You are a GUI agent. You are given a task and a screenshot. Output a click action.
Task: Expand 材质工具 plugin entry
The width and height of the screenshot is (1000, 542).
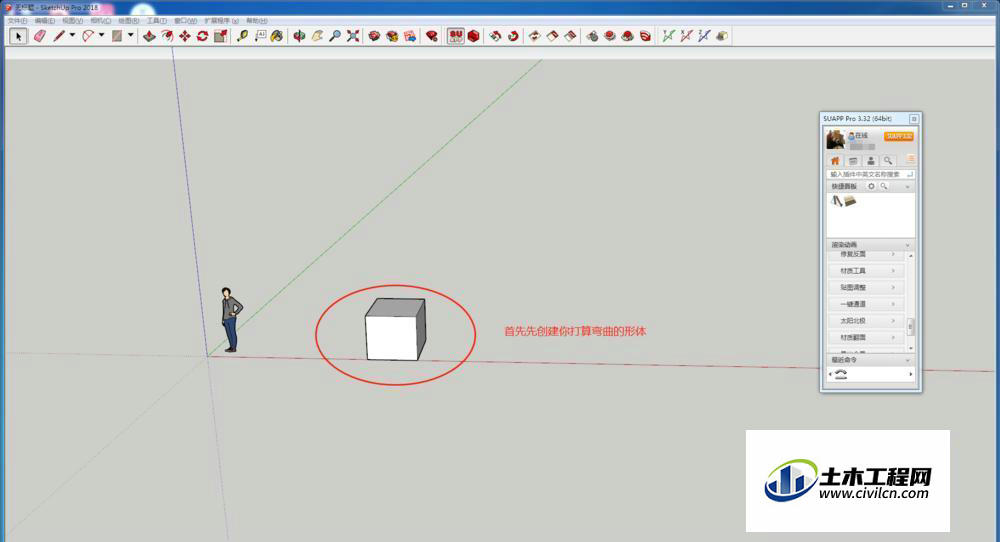click(x=866, y=271)
